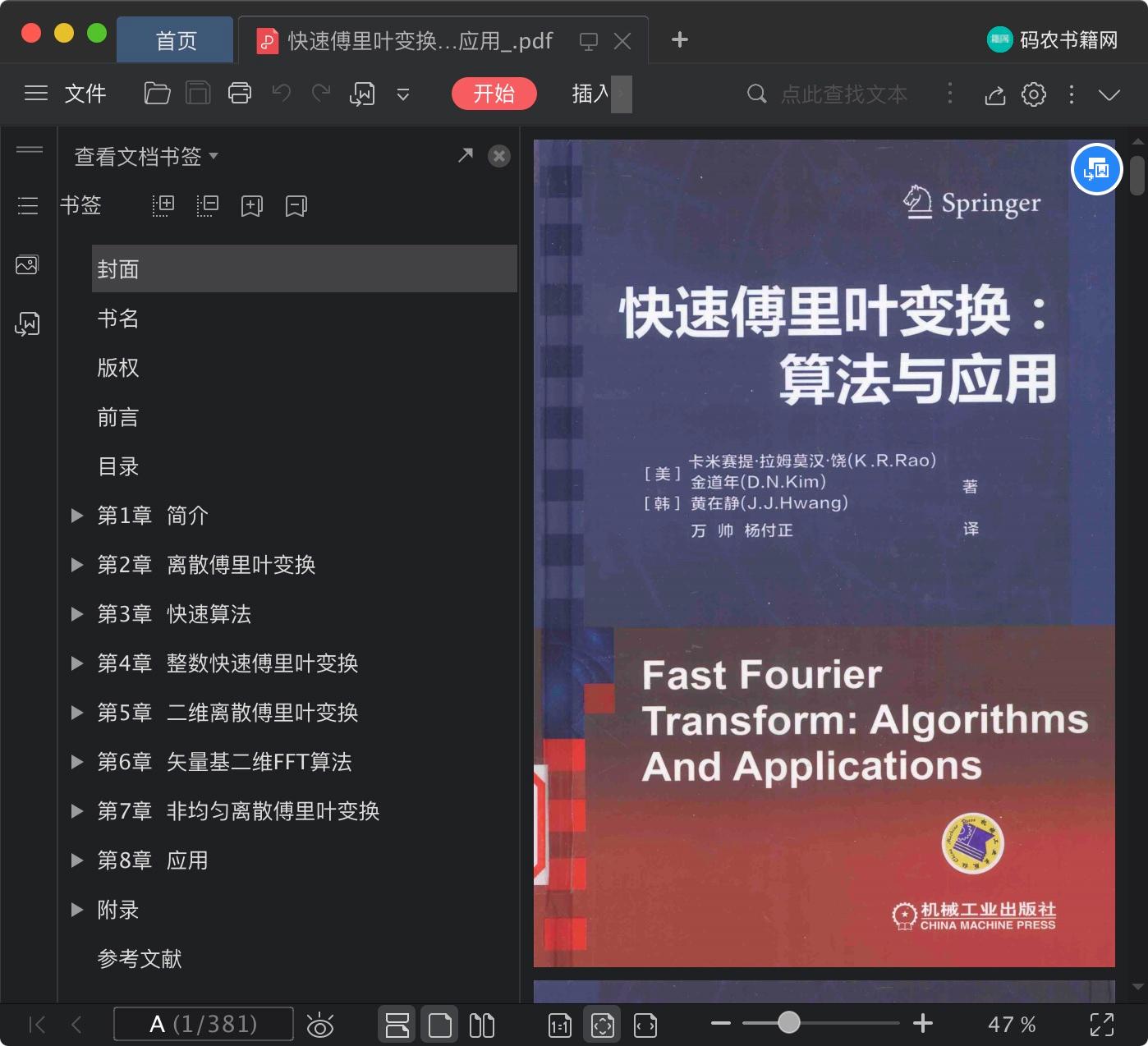Toggle the sidebar collapse handle icon
Screen dimensions: 1148x1046
click(x=30, y=149)
